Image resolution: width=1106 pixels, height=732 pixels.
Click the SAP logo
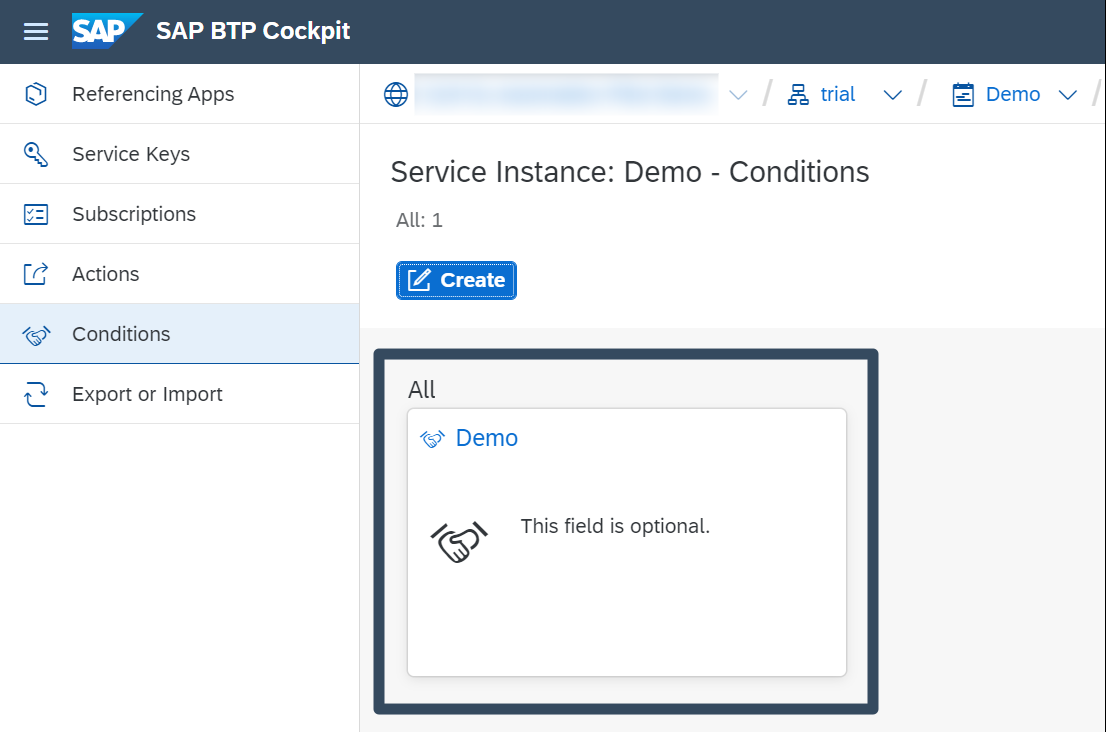[x=106, y=31]
